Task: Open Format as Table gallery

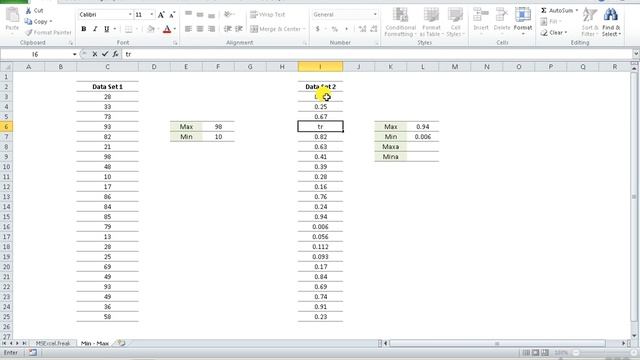Action: click(431, 22)
